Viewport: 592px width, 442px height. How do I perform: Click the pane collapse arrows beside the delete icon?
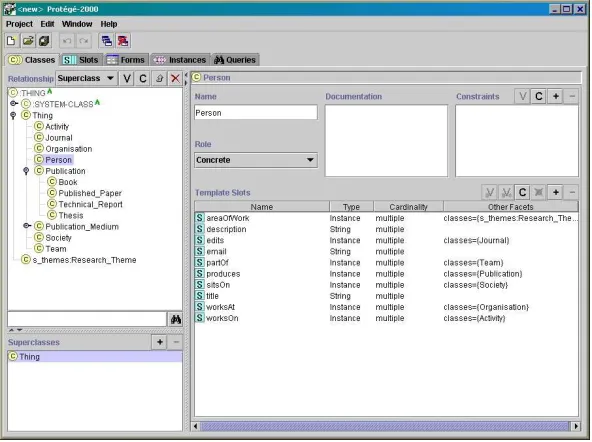(186, 79)
